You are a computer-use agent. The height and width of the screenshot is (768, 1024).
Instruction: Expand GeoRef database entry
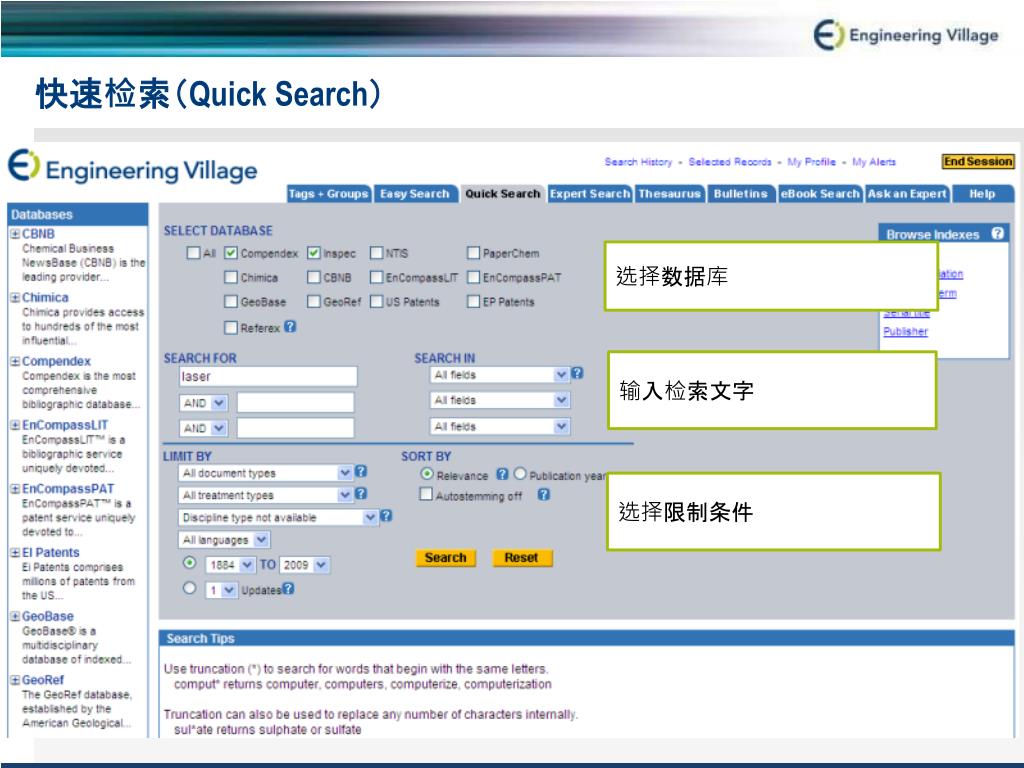click(15, 680)
